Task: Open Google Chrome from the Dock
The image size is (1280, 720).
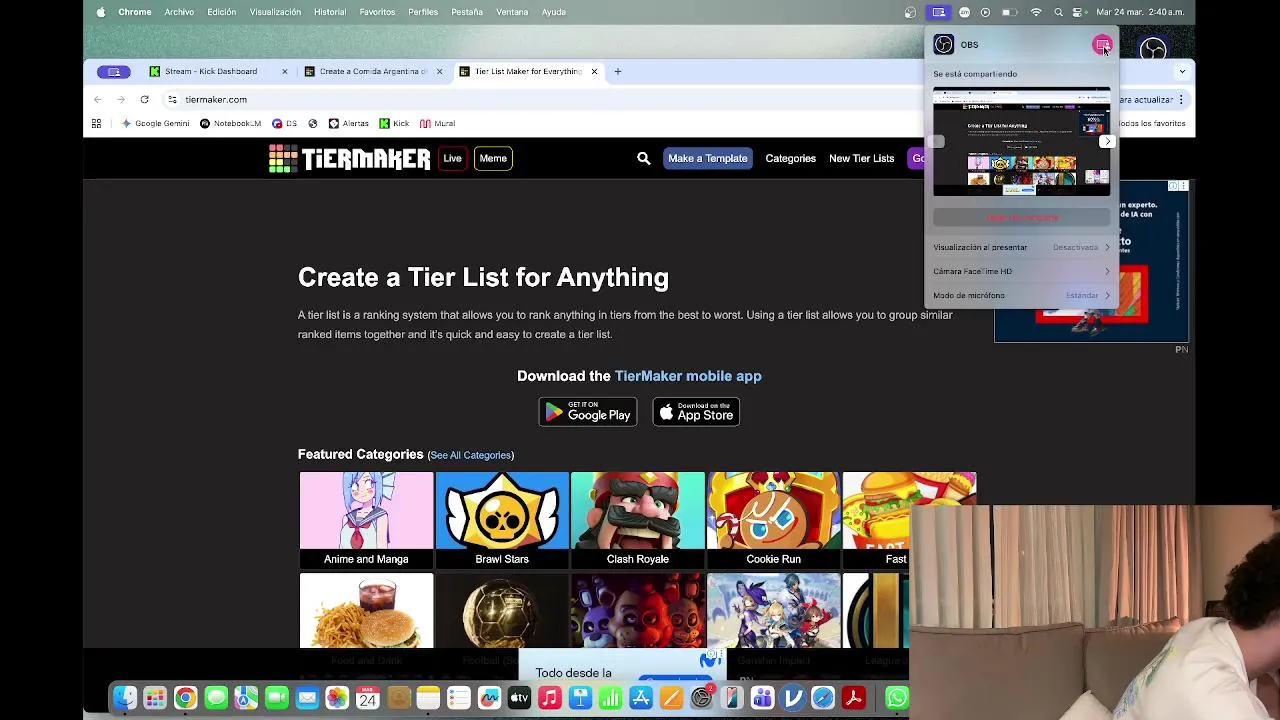Action: click(x=185, y=698)
